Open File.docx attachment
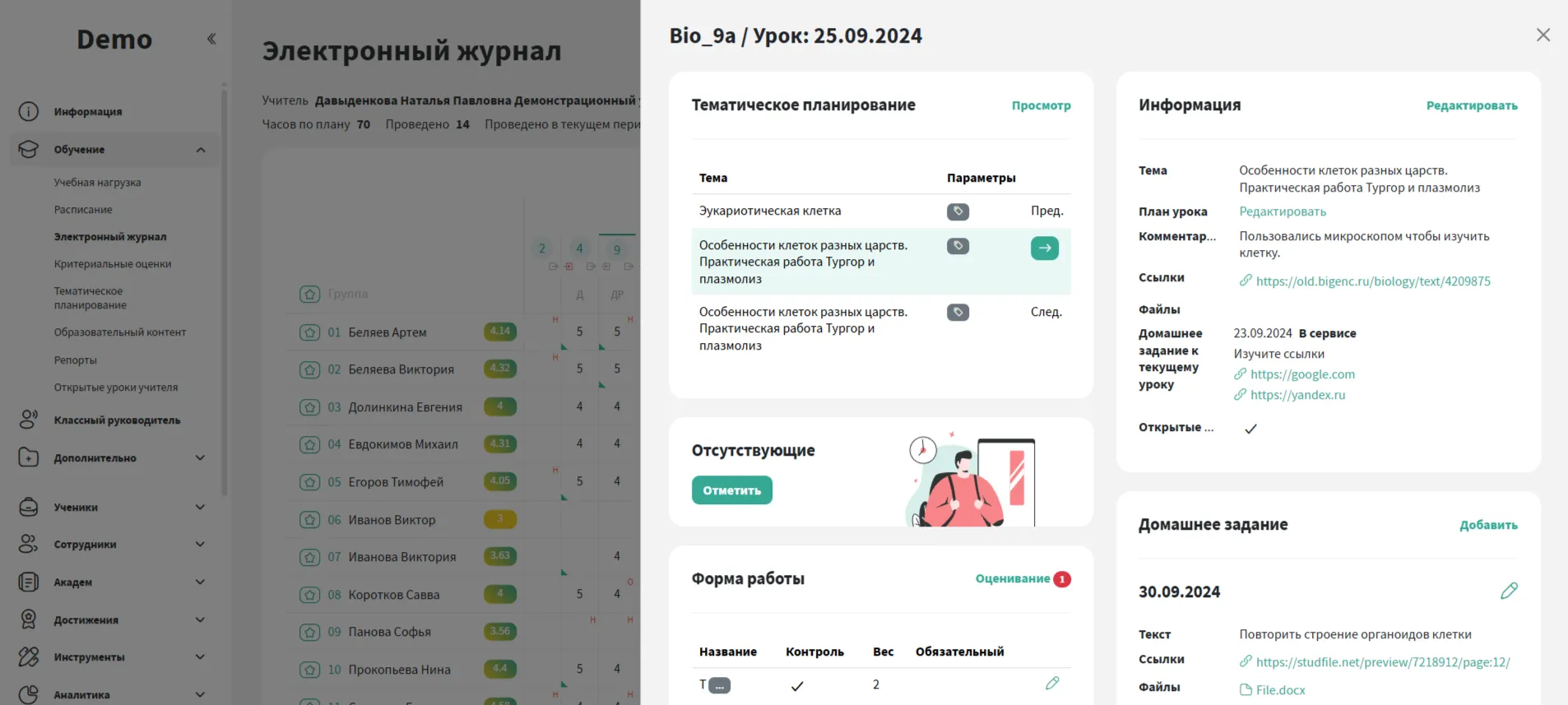This screenshot has width=1568, height=705. coord(1279,690)
